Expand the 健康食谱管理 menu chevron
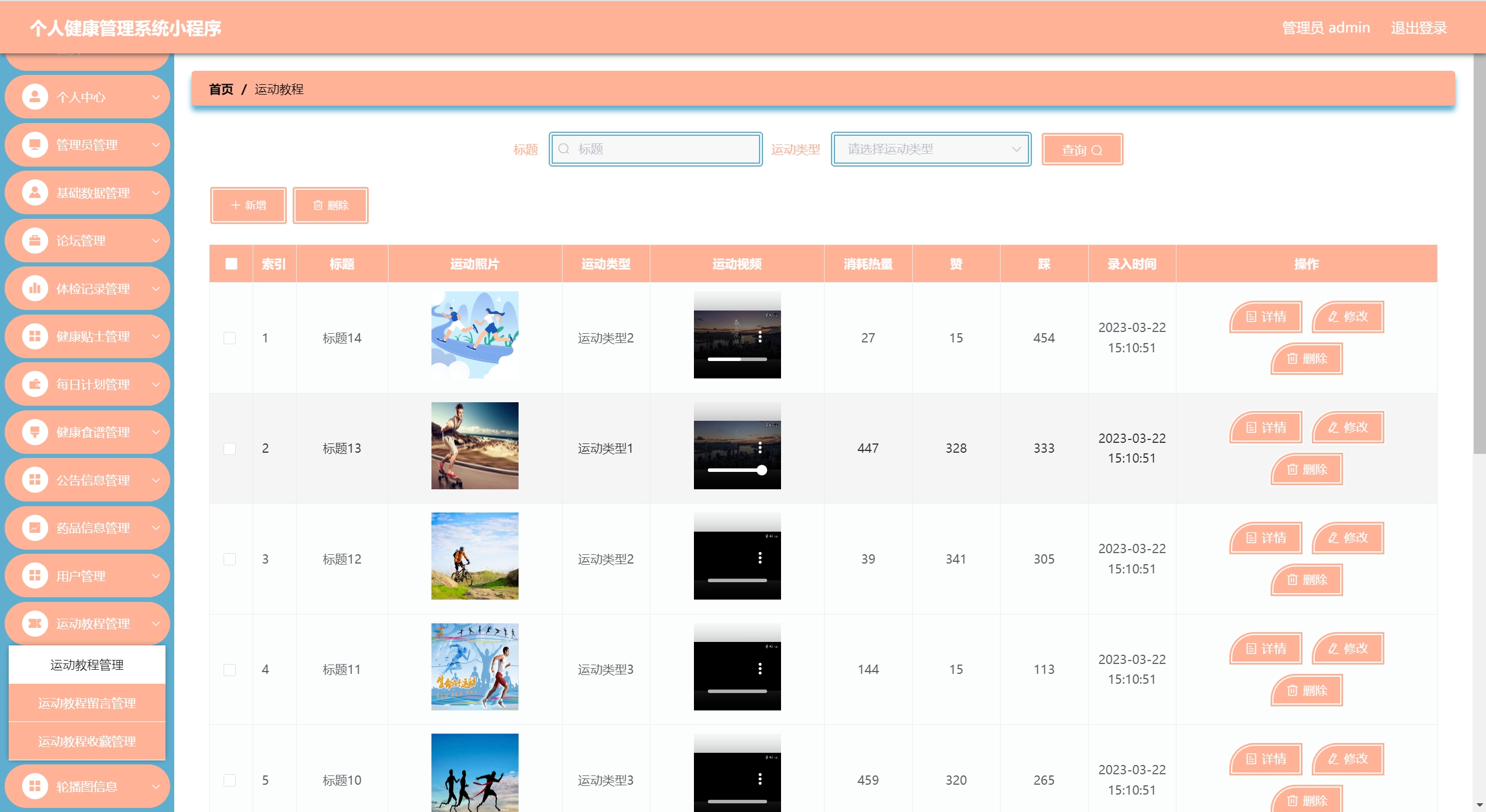This screenshot has height=812, width=1486. coord(156,432)
